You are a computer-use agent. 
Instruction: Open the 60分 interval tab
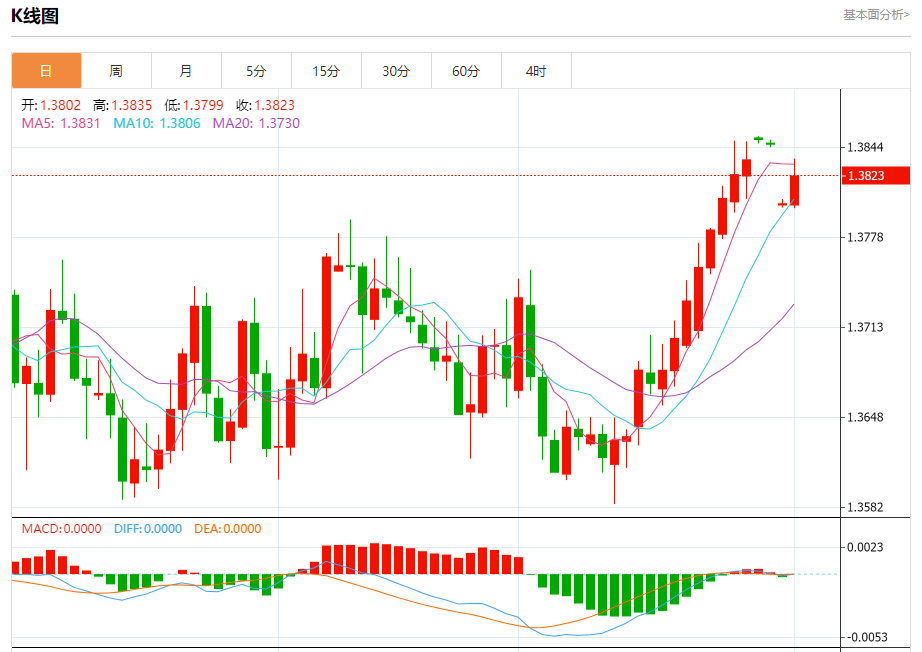pos(466,71)
